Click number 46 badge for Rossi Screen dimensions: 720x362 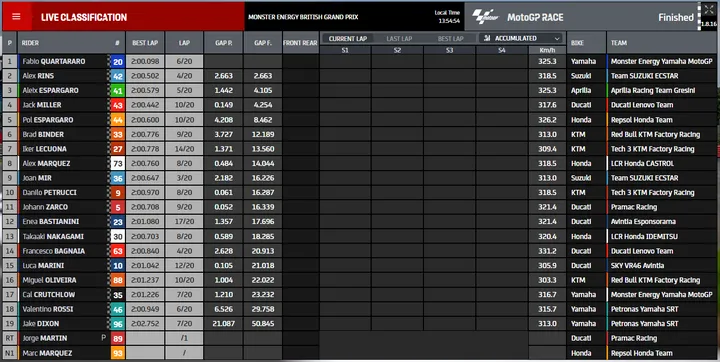pos(118,310)
